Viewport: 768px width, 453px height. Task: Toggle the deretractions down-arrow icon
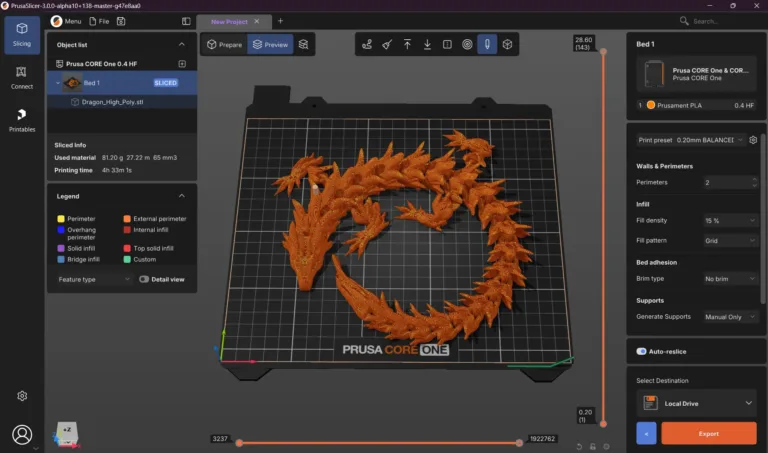click(427, 45)
